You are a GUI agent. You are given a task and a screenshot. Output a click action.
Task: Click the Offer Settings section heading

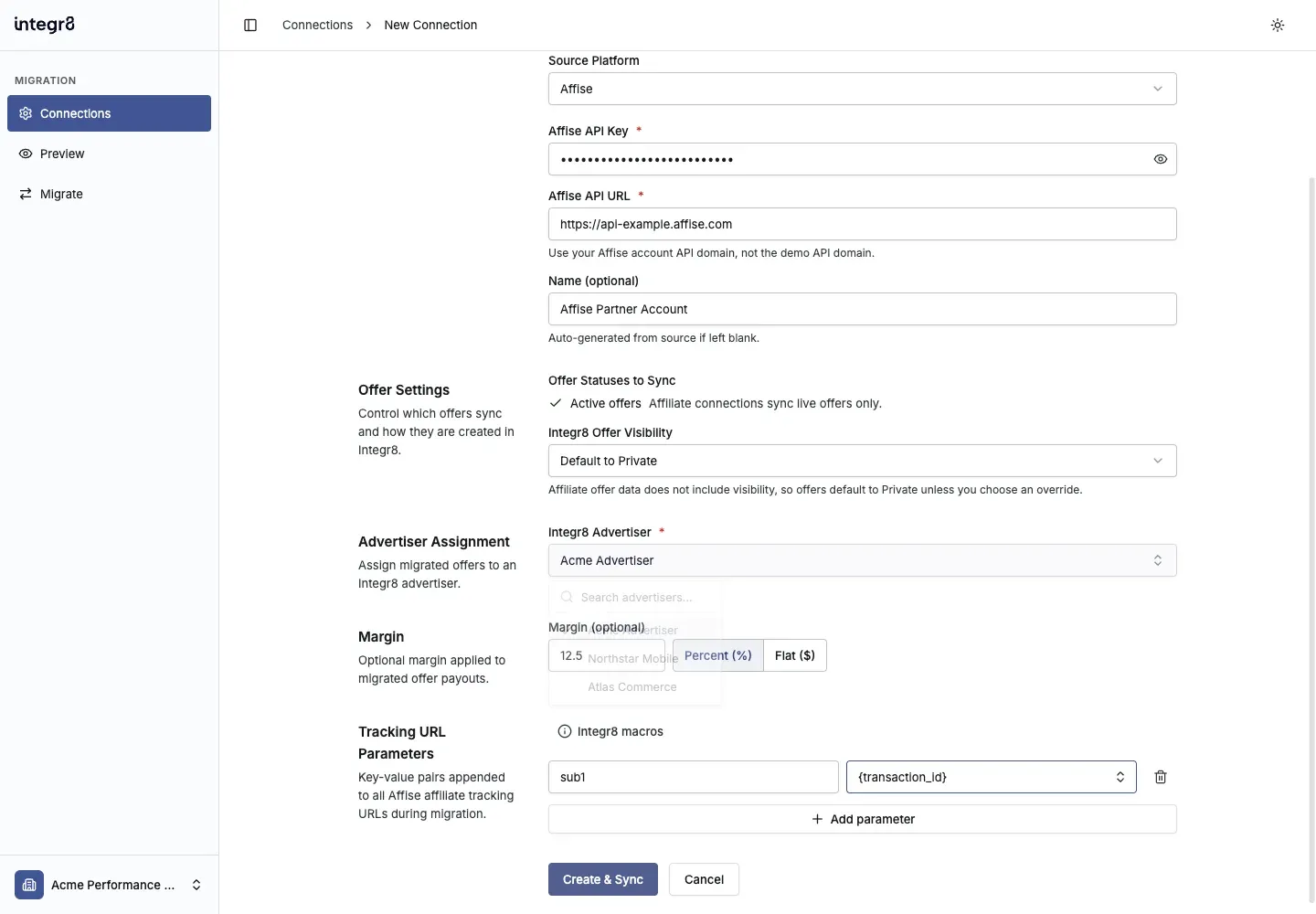click(404, 390)
